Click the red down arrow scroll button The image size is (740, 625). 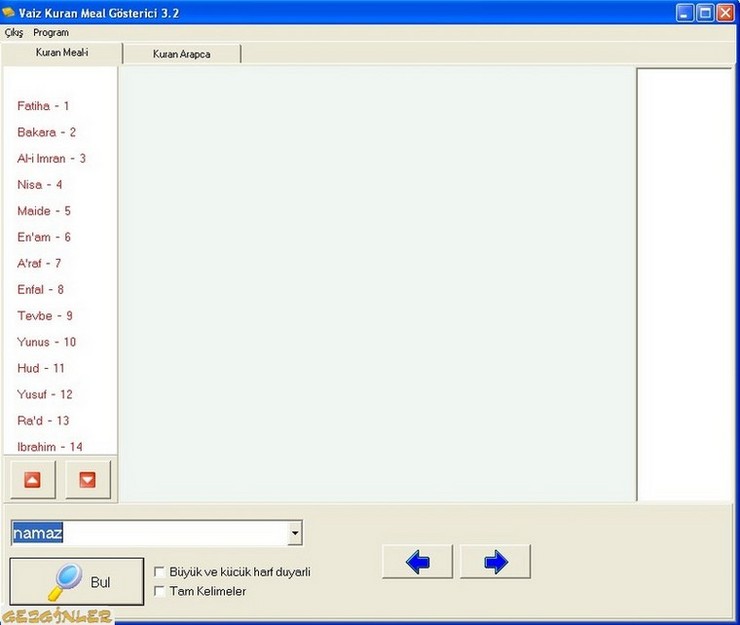tap(88, 480)
